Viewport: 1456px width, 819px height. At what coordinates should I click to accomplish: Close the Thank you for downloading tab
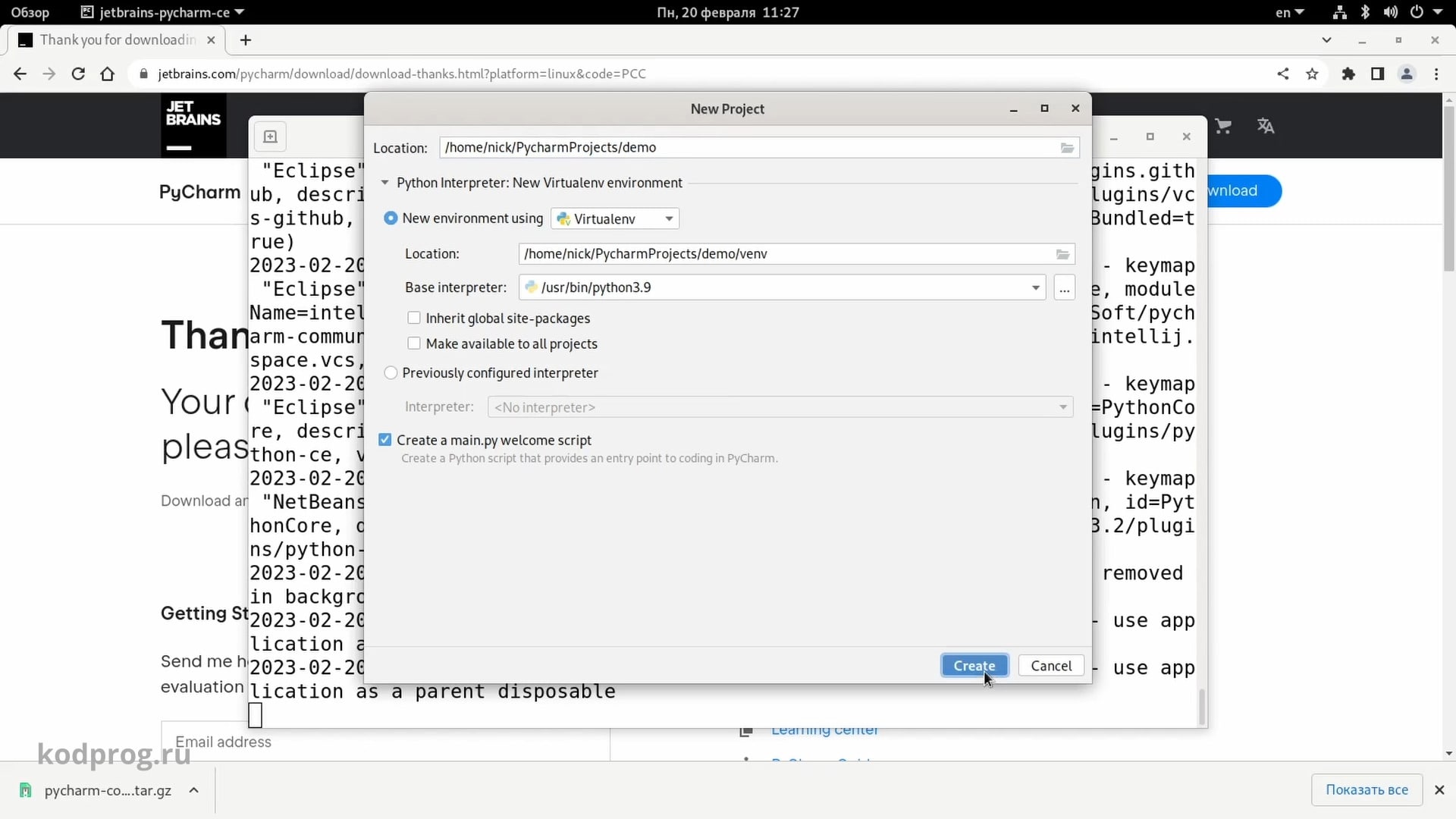212,40
